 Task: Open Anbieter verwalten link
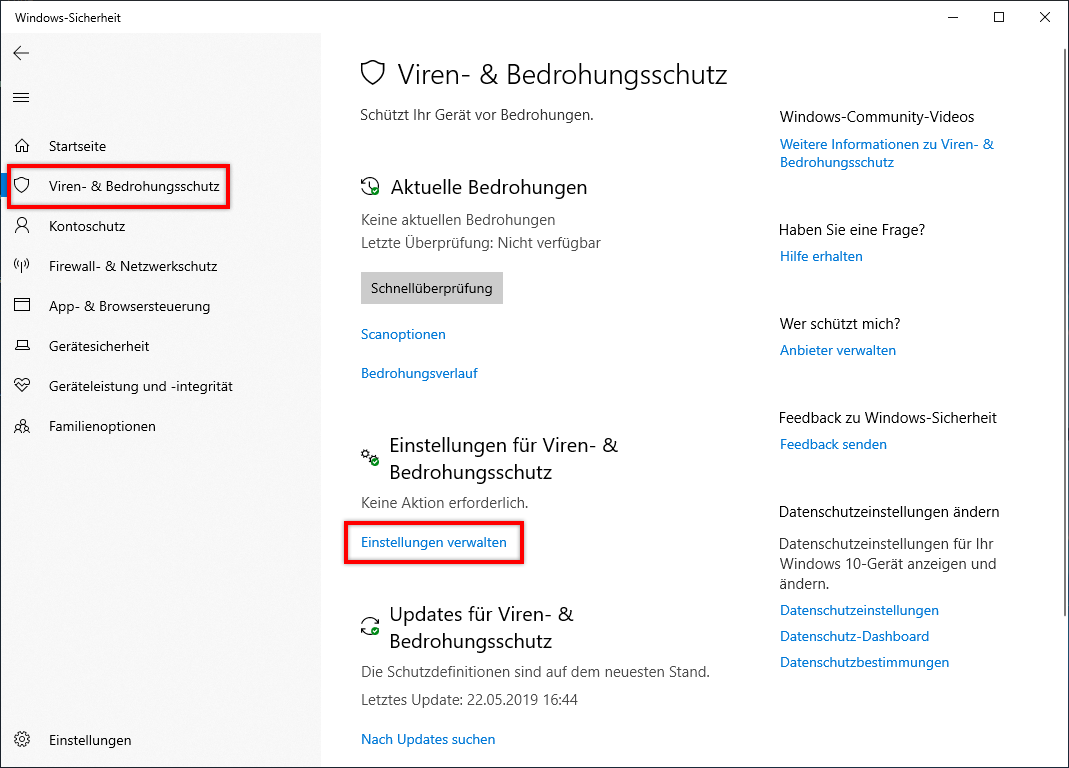click(838, 350)
